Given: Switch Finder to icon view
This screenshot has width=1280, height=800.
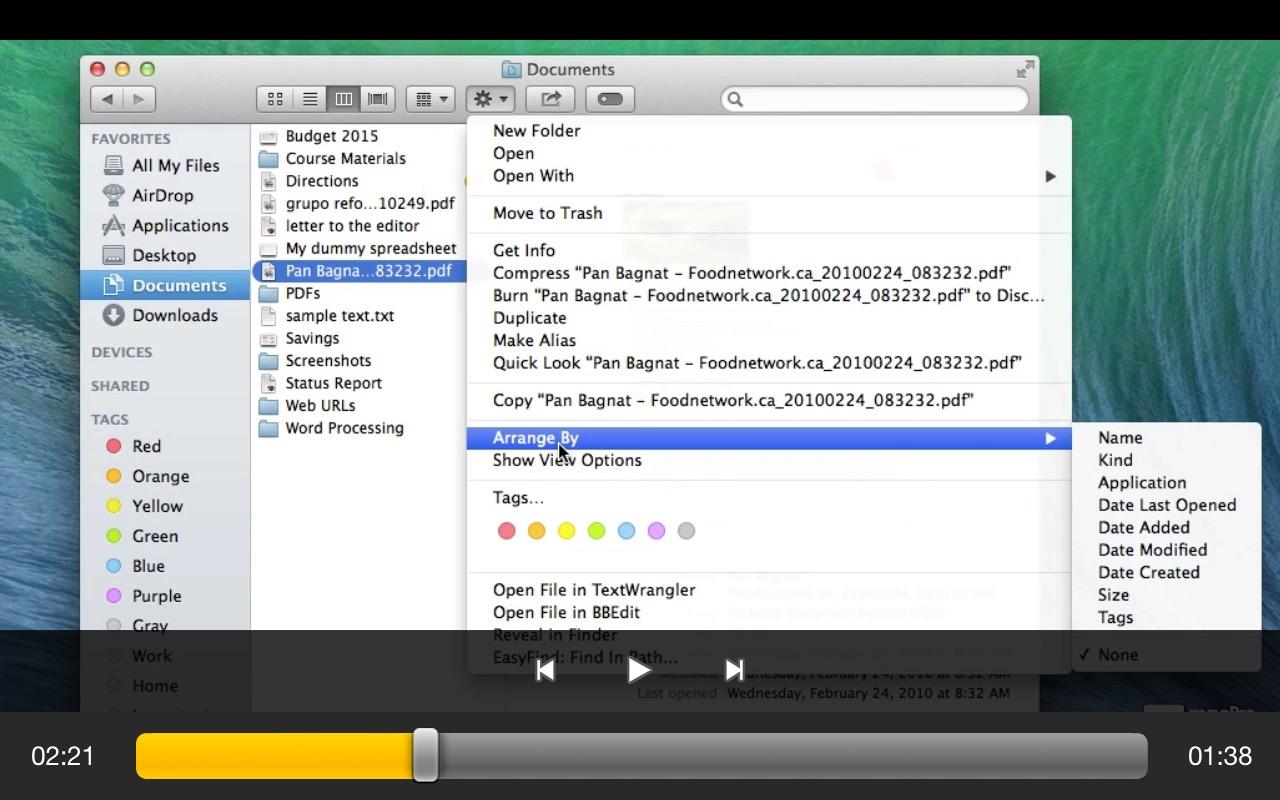Looking at the screenshot, I should pos(275,99).
